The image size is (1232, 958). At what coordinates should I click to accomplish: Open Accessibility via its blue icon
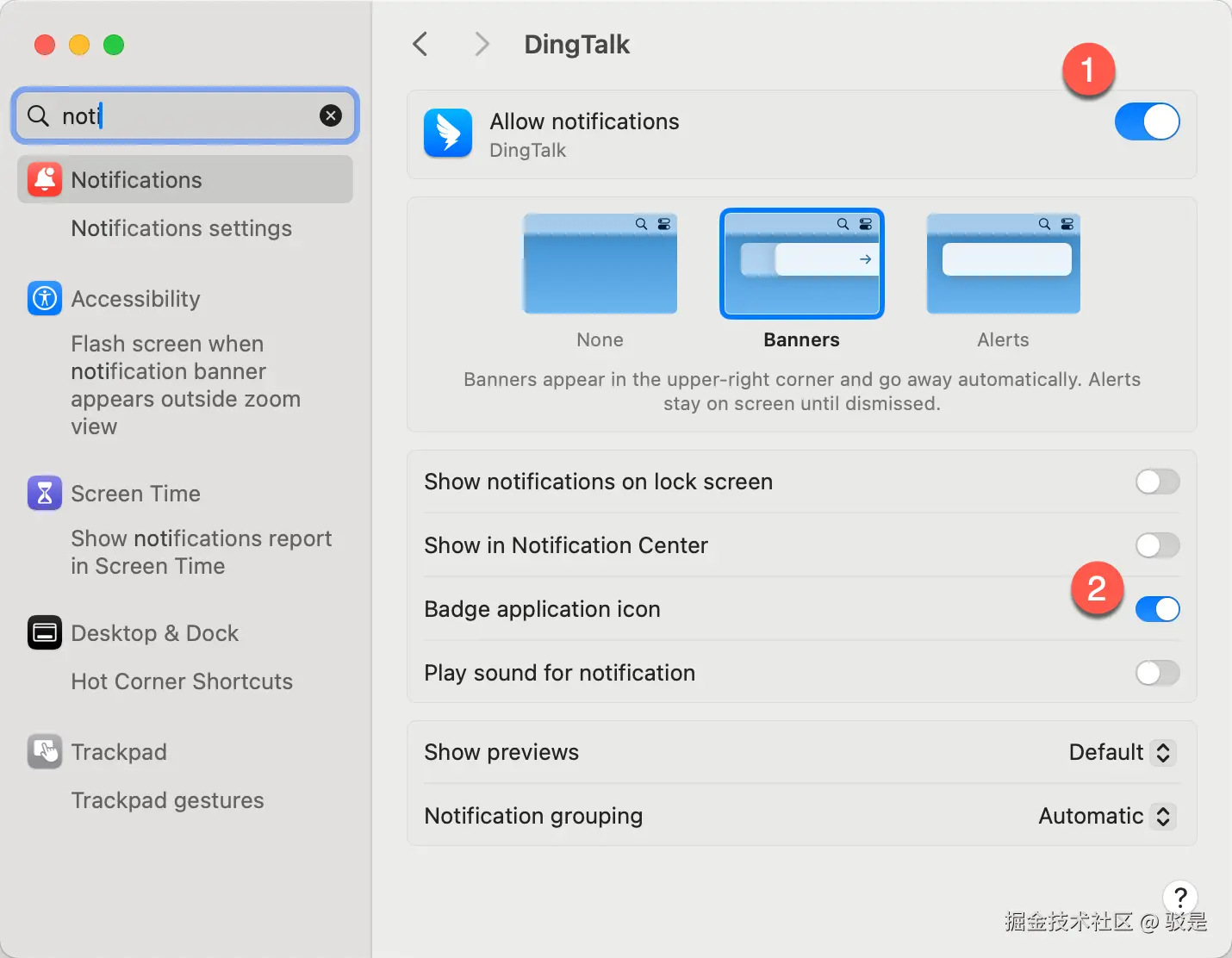point(45,298)
